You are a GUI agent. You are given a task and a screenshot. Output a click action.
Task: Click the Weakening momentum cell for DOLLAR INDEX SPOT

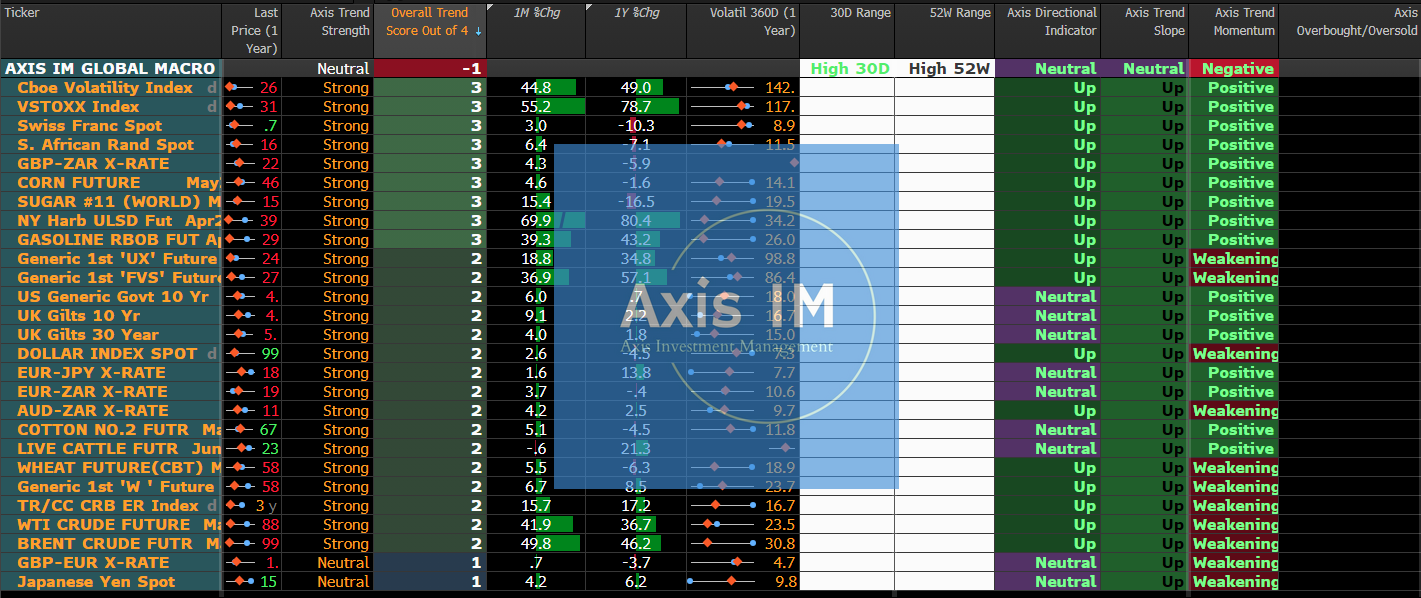tap(1234, 354)
